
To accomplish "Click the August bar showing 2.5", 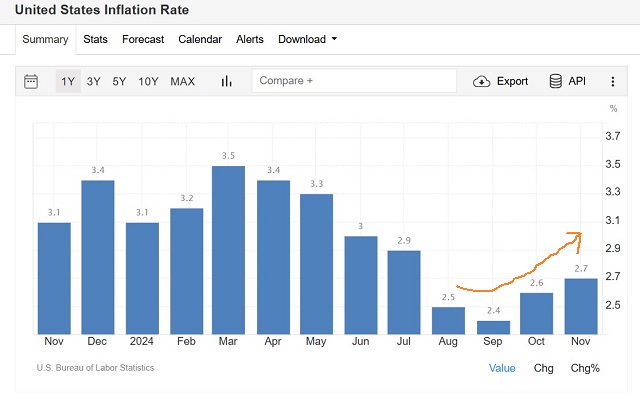I will click(449, 321).
